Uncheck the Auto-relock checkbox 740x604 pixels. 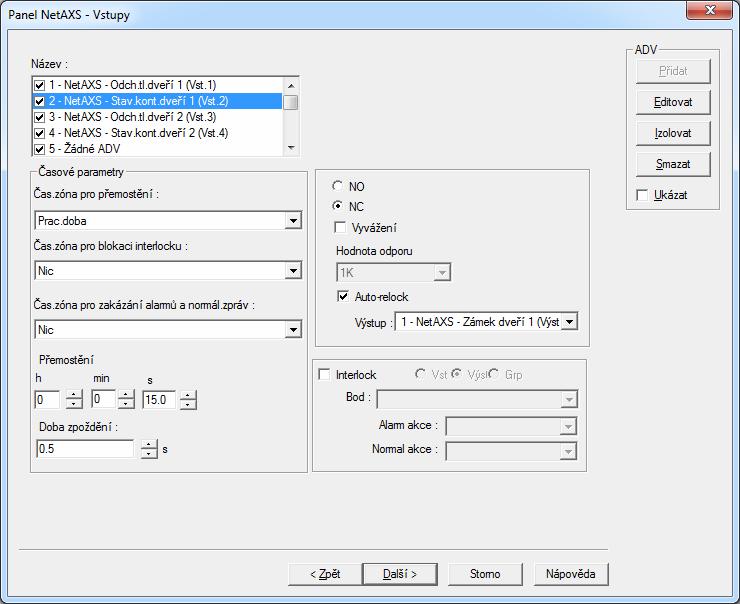click(343, 296)
